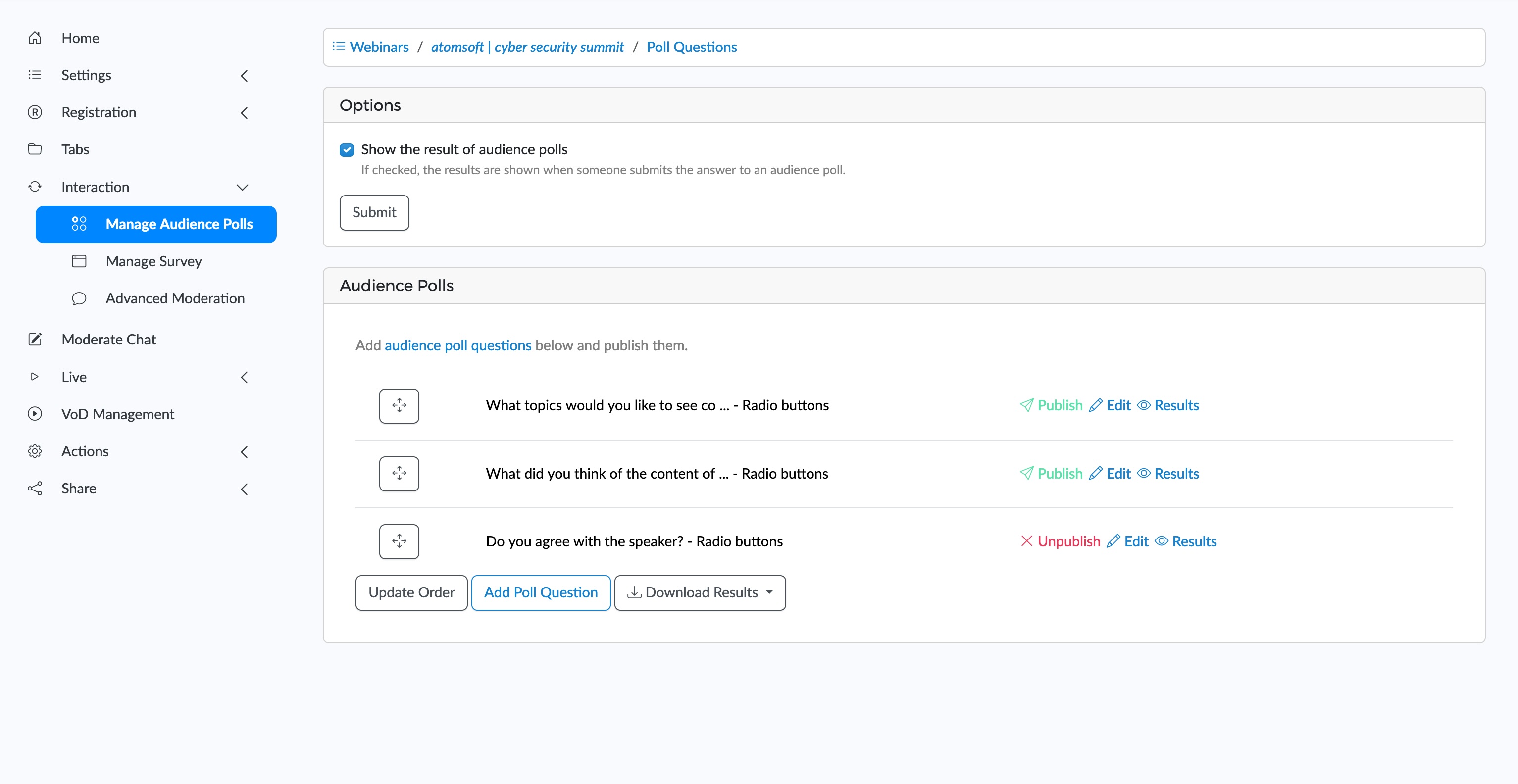View Results for 'What topics' poll

[1176, 405]
